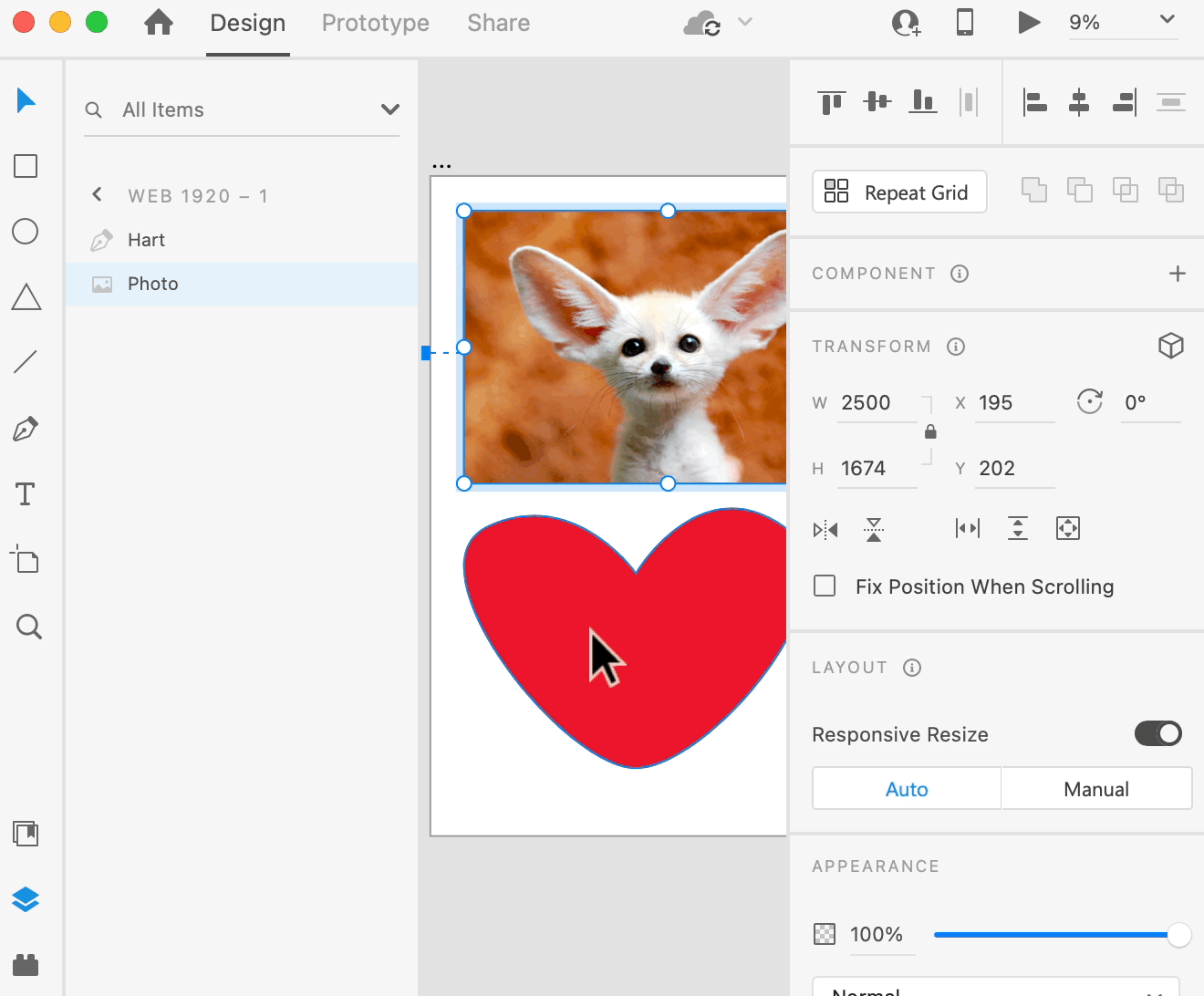Show Layout info tooltip icon

click(912, 668)
